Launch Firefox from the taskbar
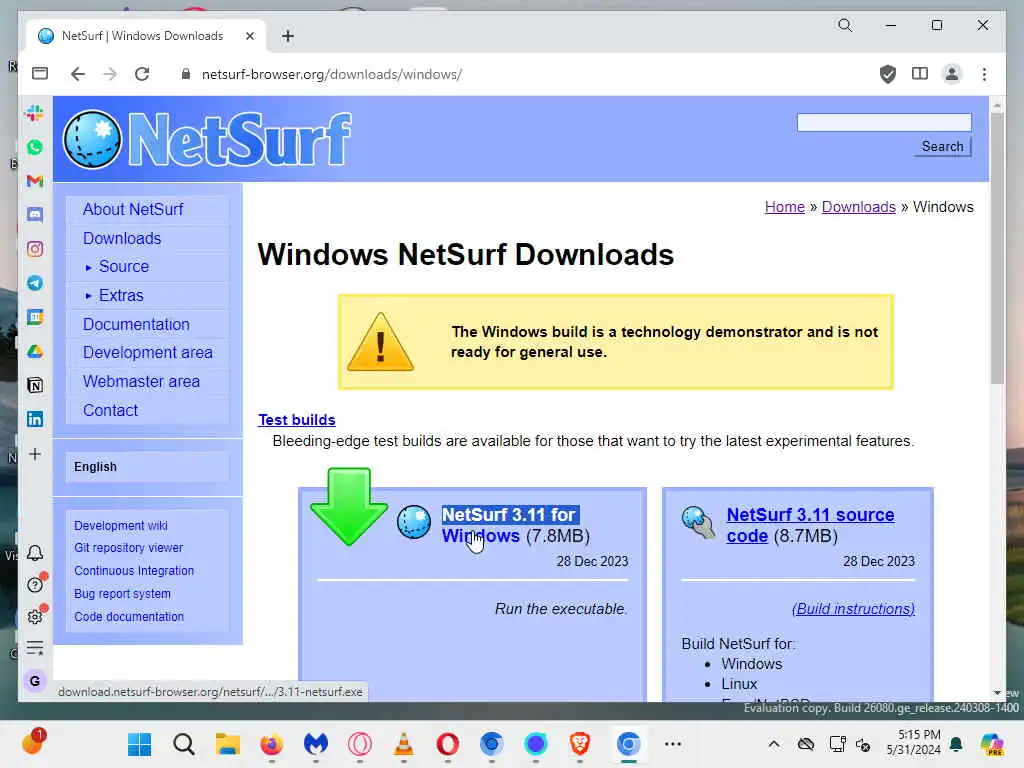 271,744
